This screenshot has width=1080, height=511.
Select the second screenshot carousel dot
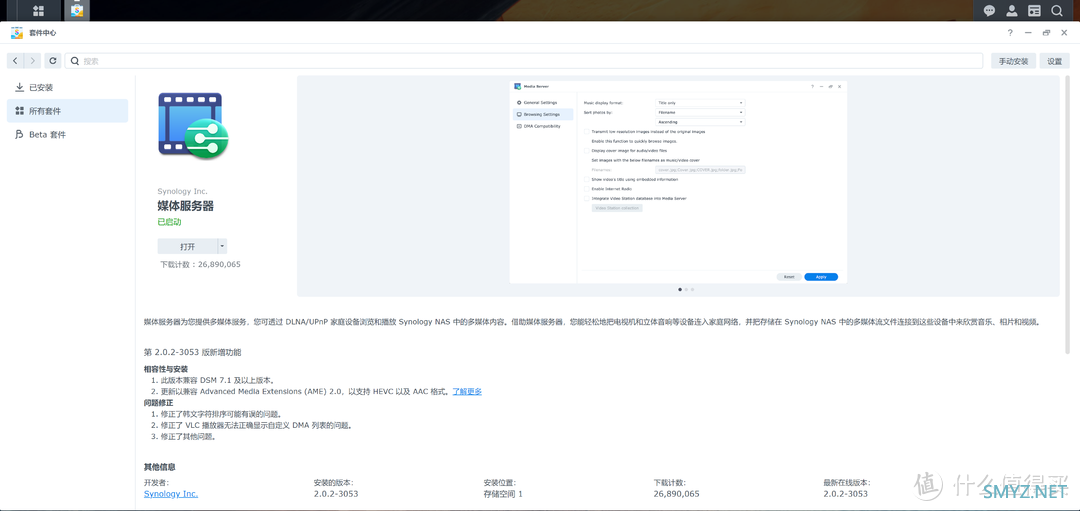(x=687, y=289)
